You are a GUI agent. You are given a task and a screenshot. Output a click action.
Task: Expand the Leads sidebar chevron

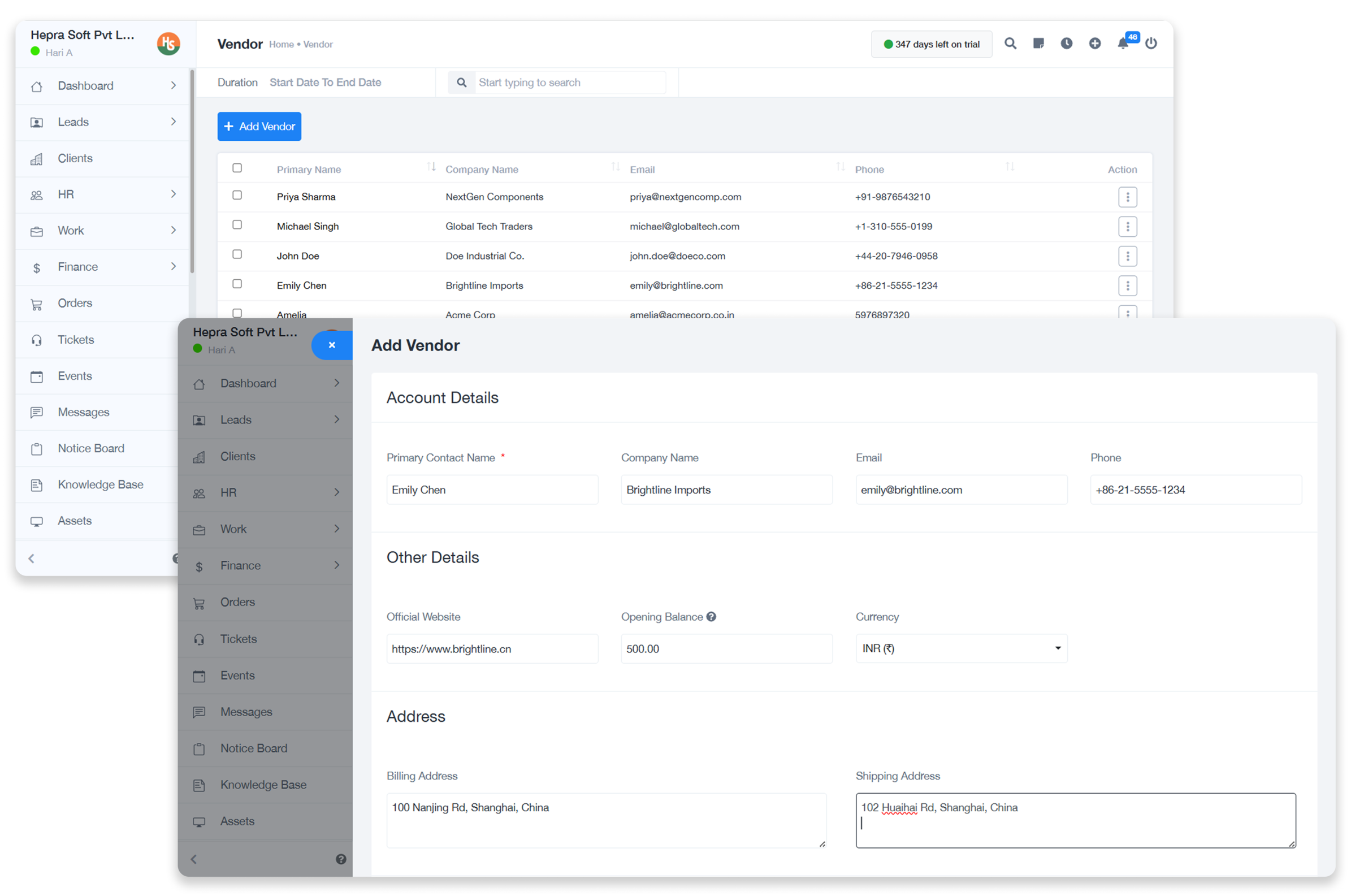tap(173, 122)
